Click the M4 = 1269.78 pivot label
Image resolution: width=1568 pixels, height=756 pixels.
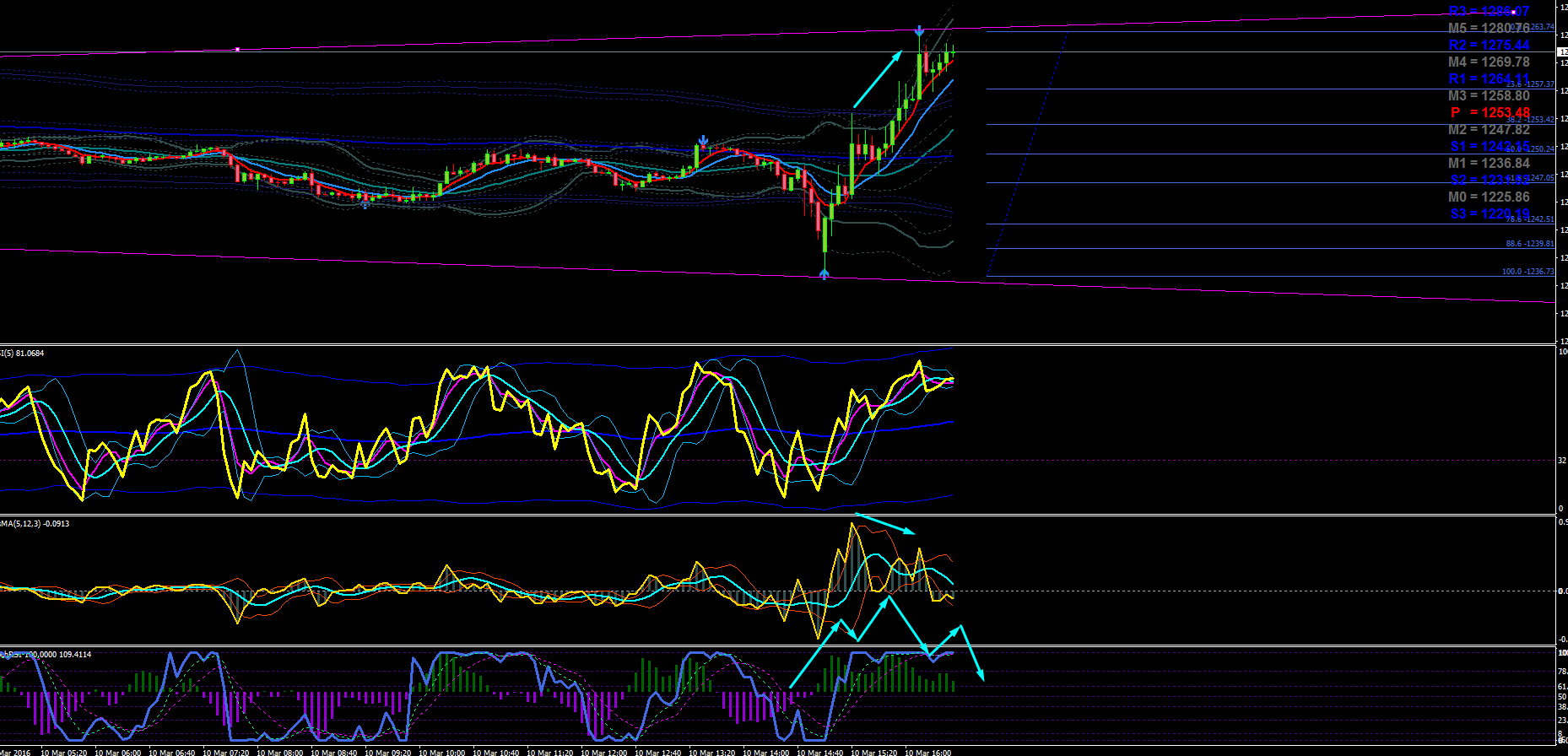[x=1489, y=62]
